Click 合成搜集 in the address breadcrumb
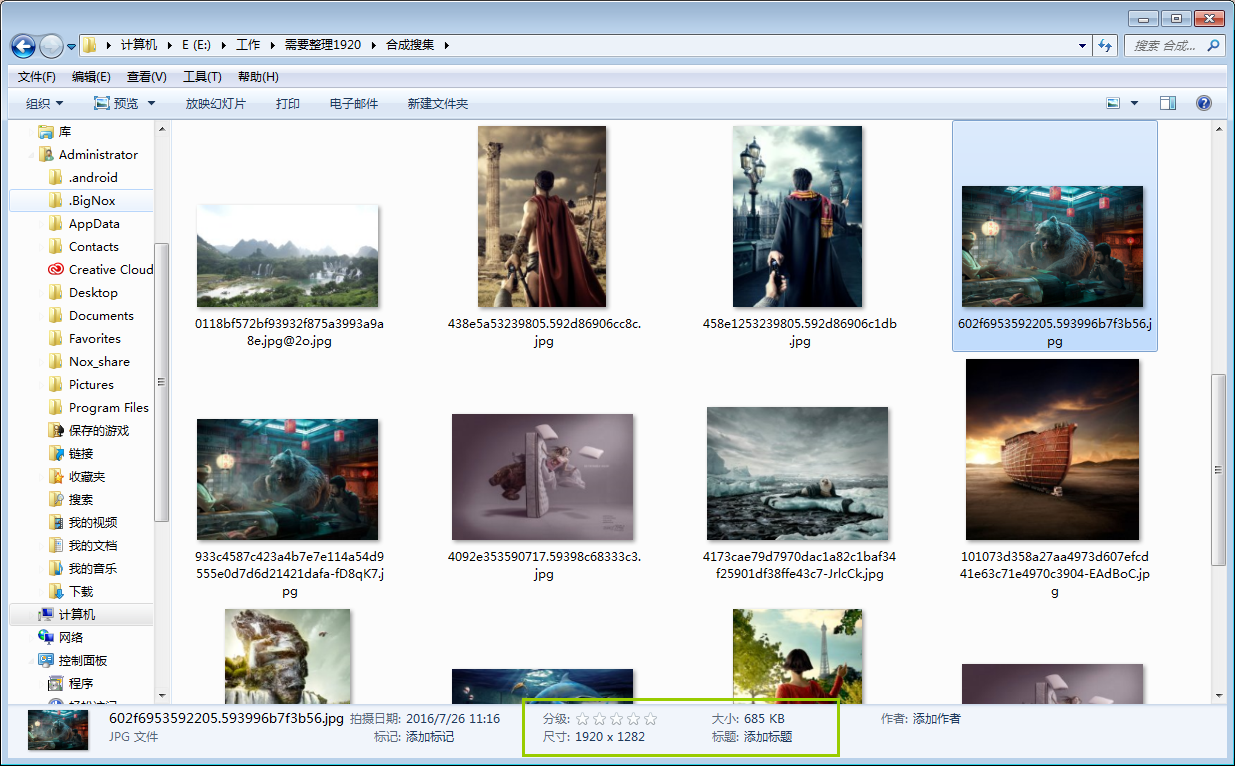This screenshot has height=766, width=1235. pos(410,45)
